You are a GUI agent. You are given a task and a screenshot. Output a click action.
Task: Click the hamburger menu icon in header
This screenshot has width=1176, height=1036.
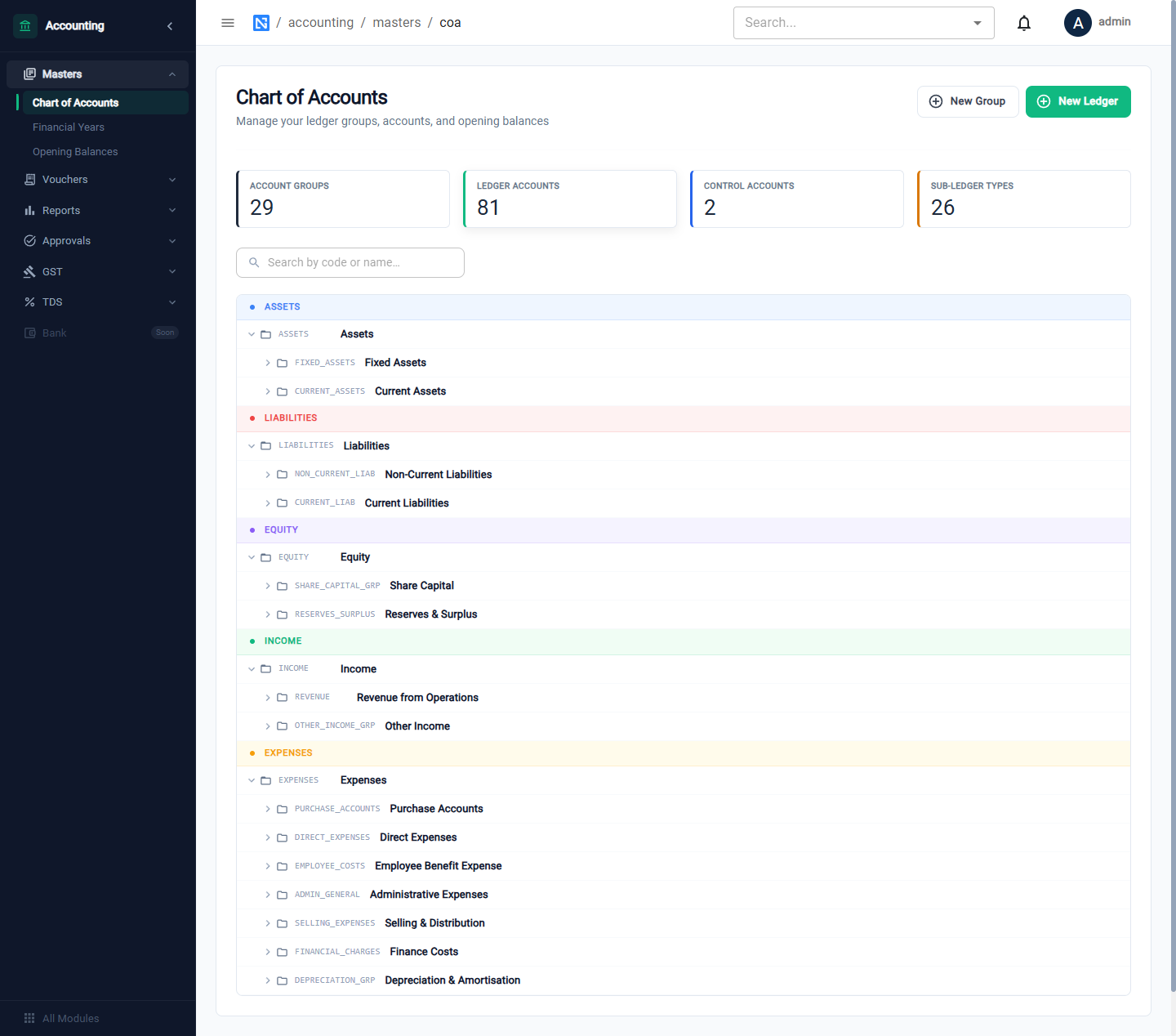coord(228,23)
